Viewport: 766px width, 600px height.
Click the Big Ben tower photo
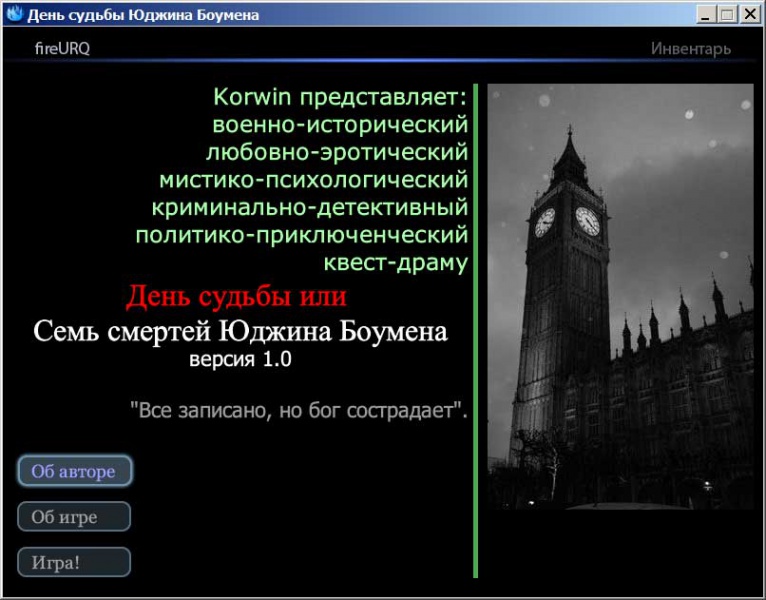620,300
